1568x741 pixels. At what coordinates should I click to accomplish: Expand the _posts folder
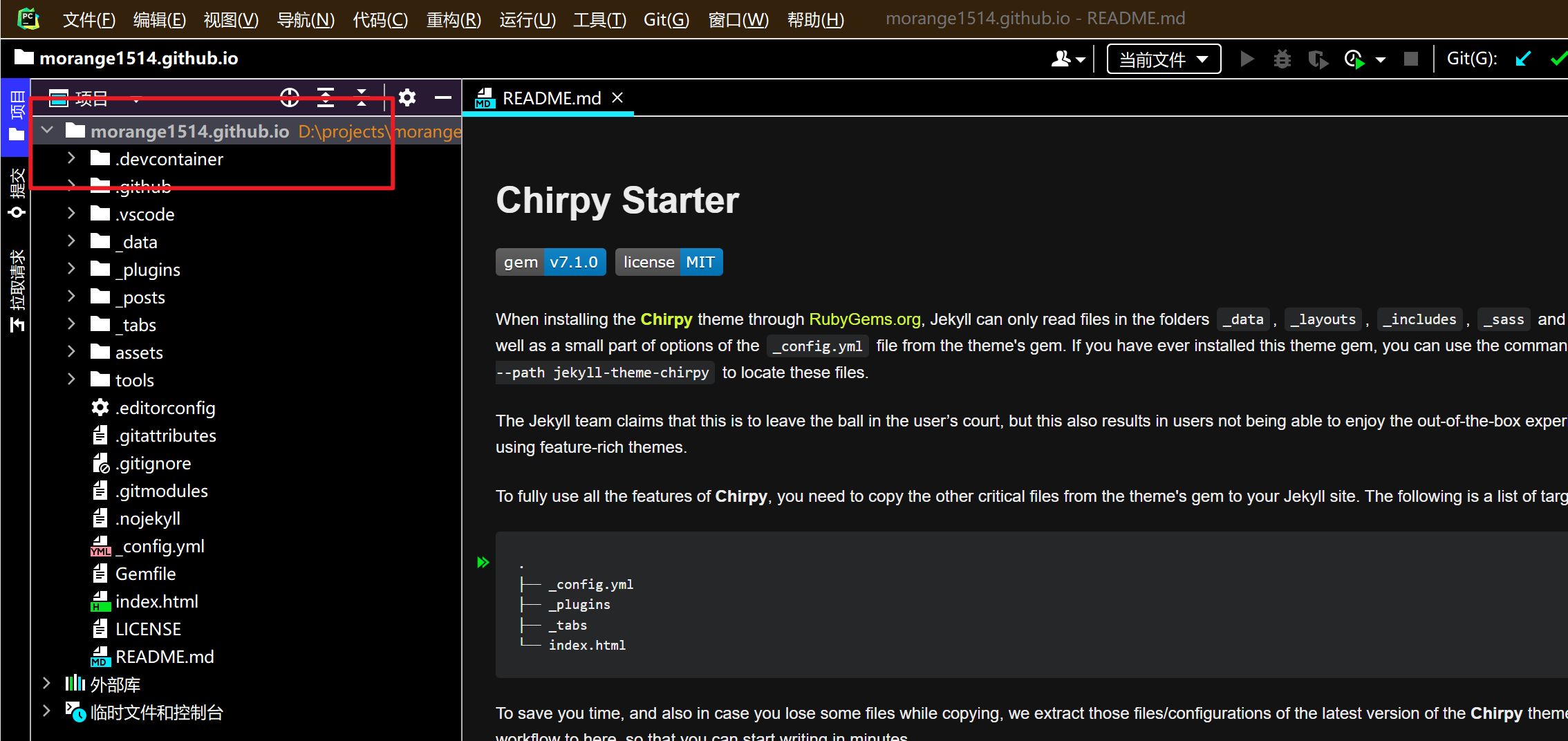[71, 297]
